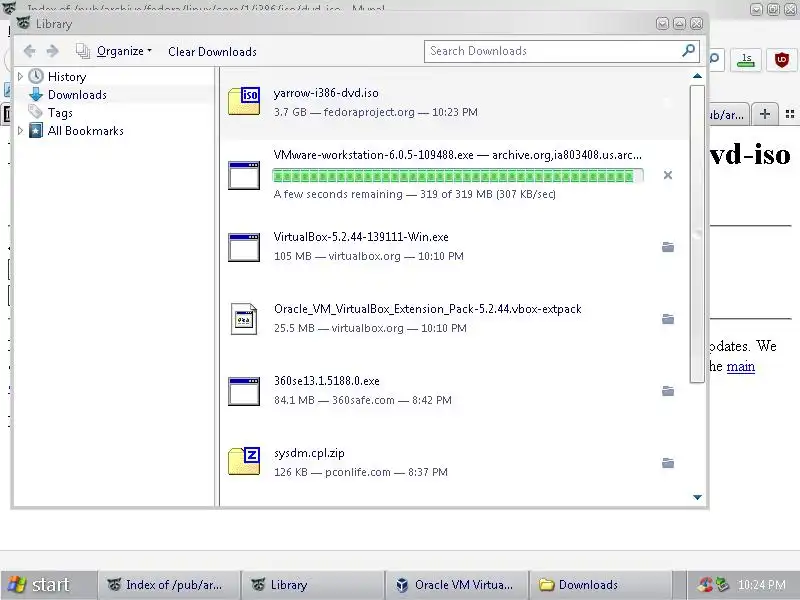The height and width of the screenshot is (600, 800).
Task: Select Oracle_VM_VirtualBox_Extension_Pack entry
Action: 455,318
